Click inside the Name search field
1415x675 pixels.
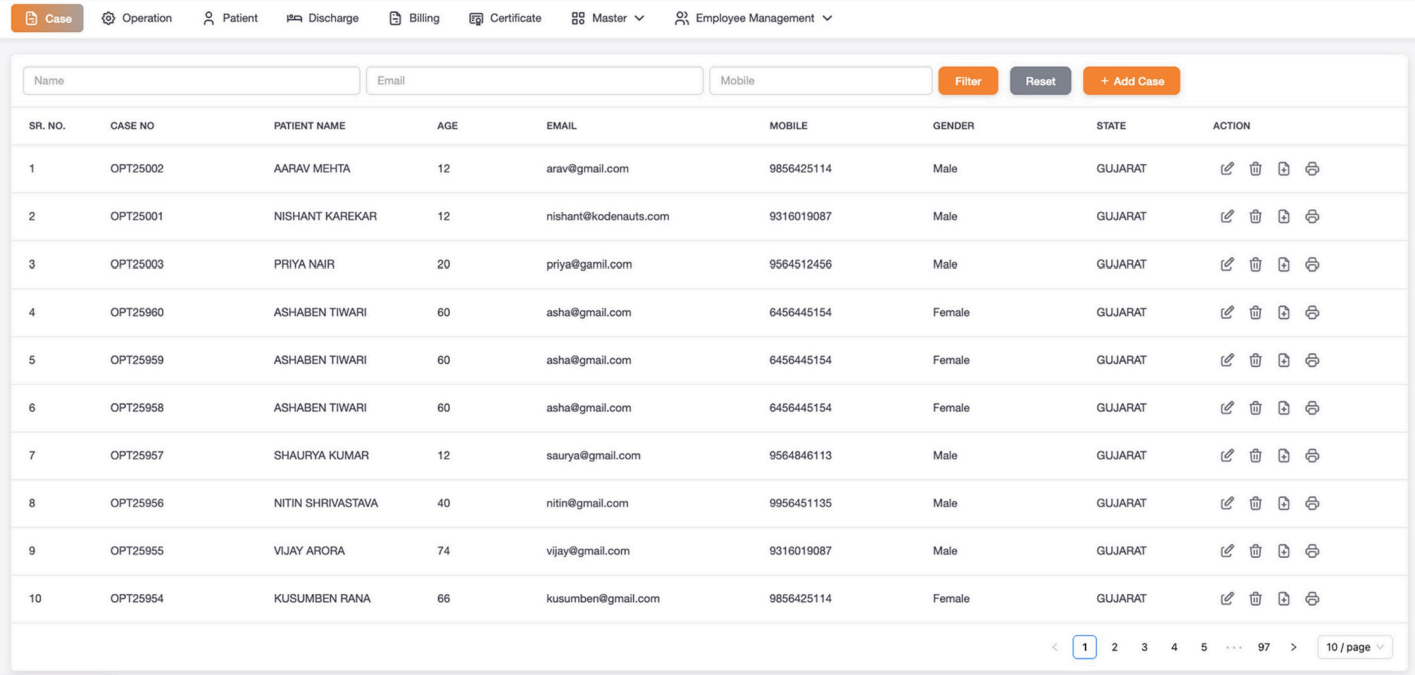pyautogui.click(x=190, y=80)
